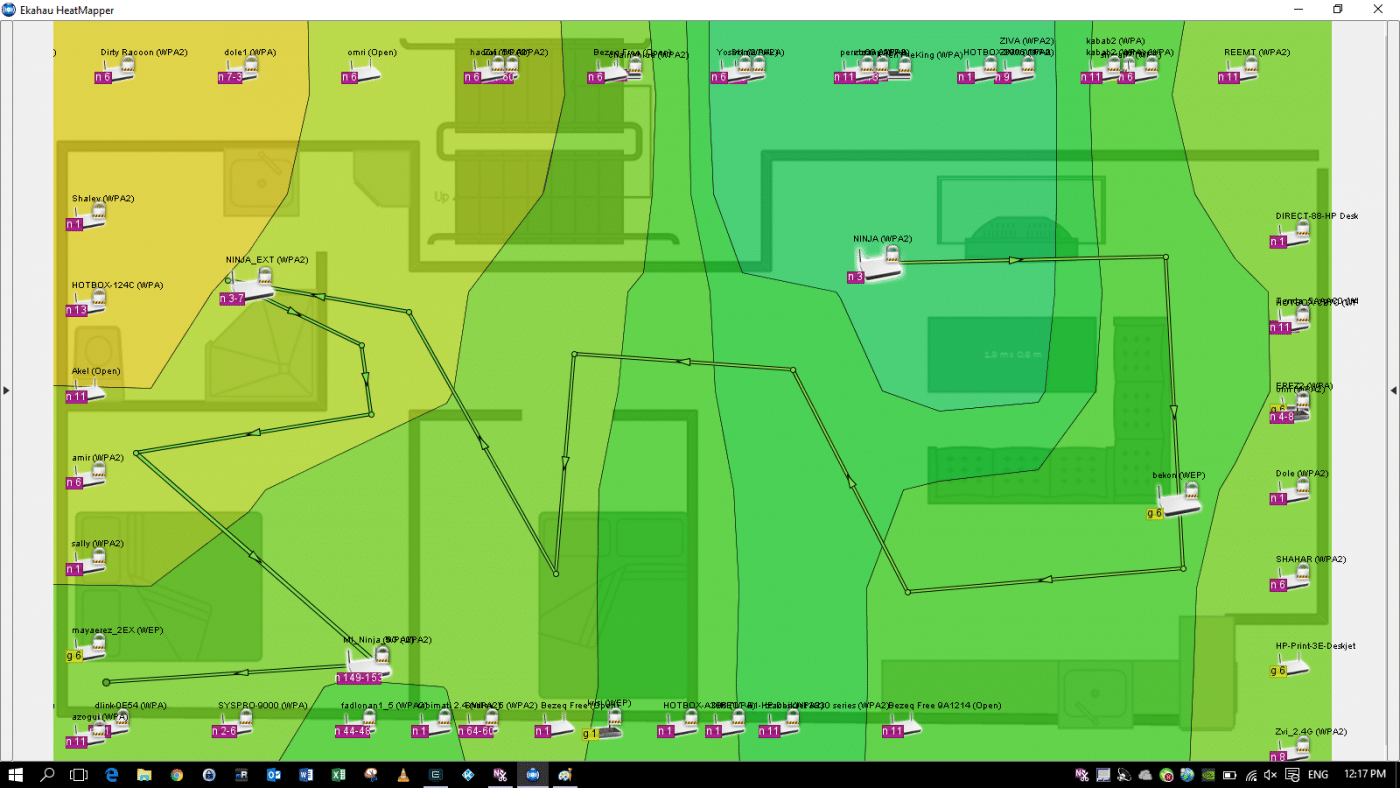Select the NINJA_EXT access point router
The height and width of the screenshot is (788, 1400).
tap(253, 287)
